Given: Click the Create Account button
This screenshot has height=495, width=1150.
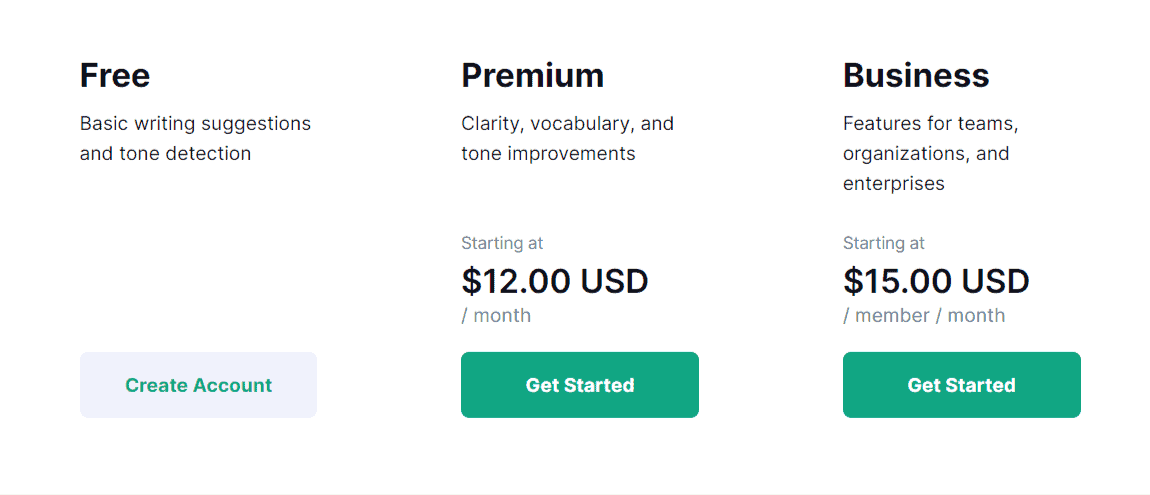Looking at the screenshot, I should 198,385.
